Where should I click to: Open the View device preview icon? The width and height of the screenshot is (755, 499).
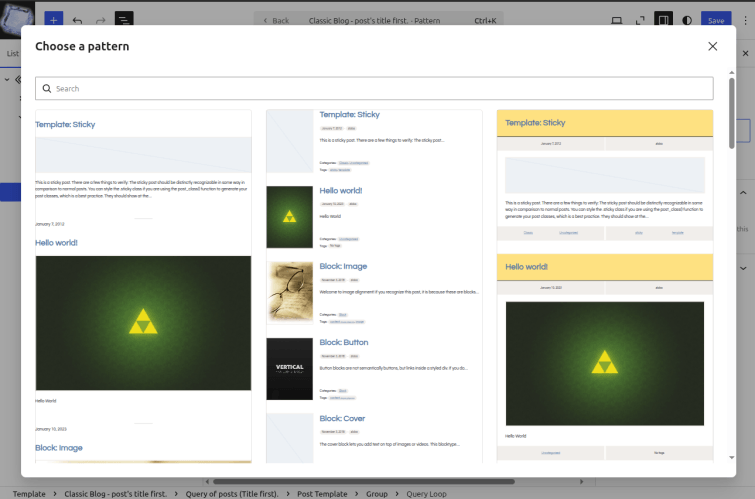coord(616,20)
